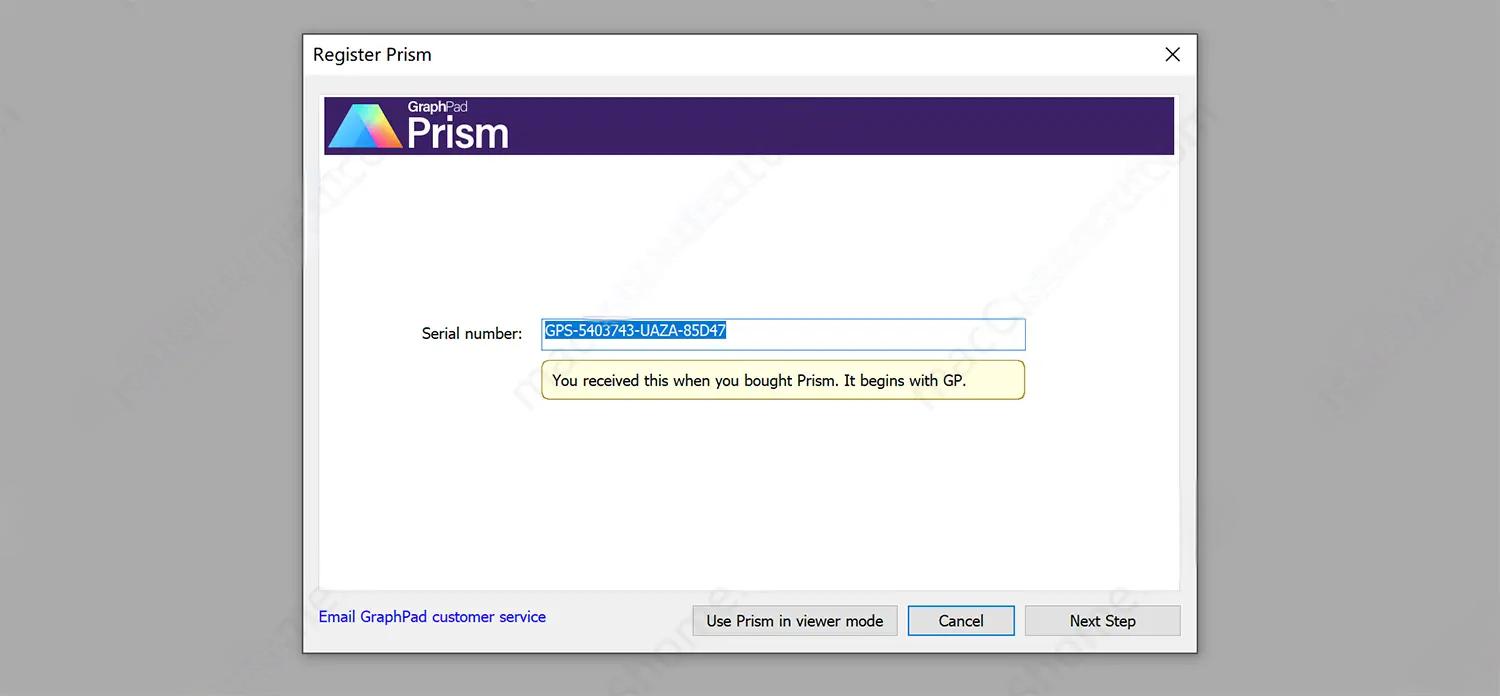Proceed with the Next Step button
1500x696 pixels.
(1102, 621)
